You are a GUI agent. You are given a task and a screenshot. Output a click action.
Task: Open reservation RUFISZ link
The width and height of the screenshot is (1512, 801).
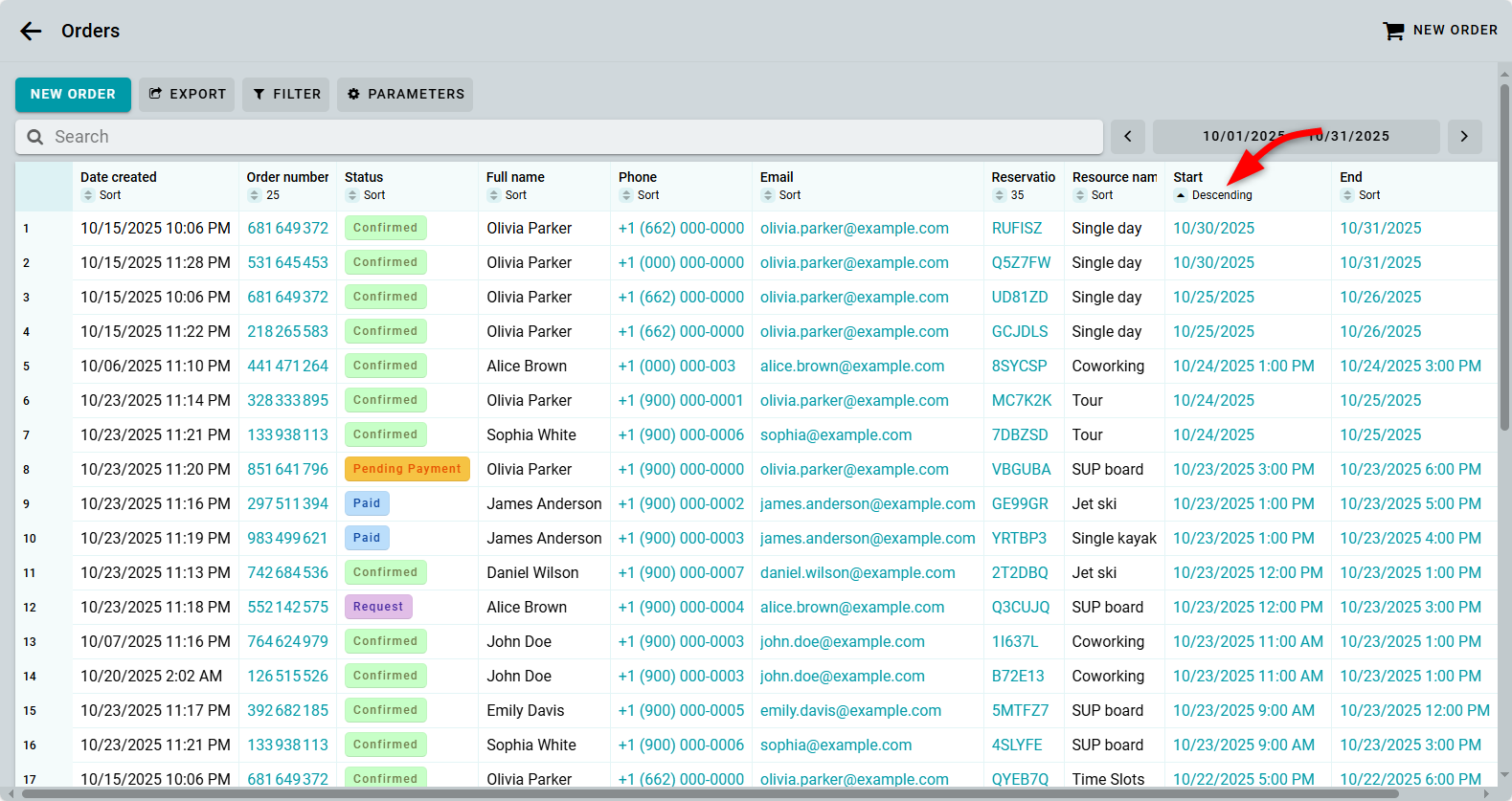click(1016, 228)
